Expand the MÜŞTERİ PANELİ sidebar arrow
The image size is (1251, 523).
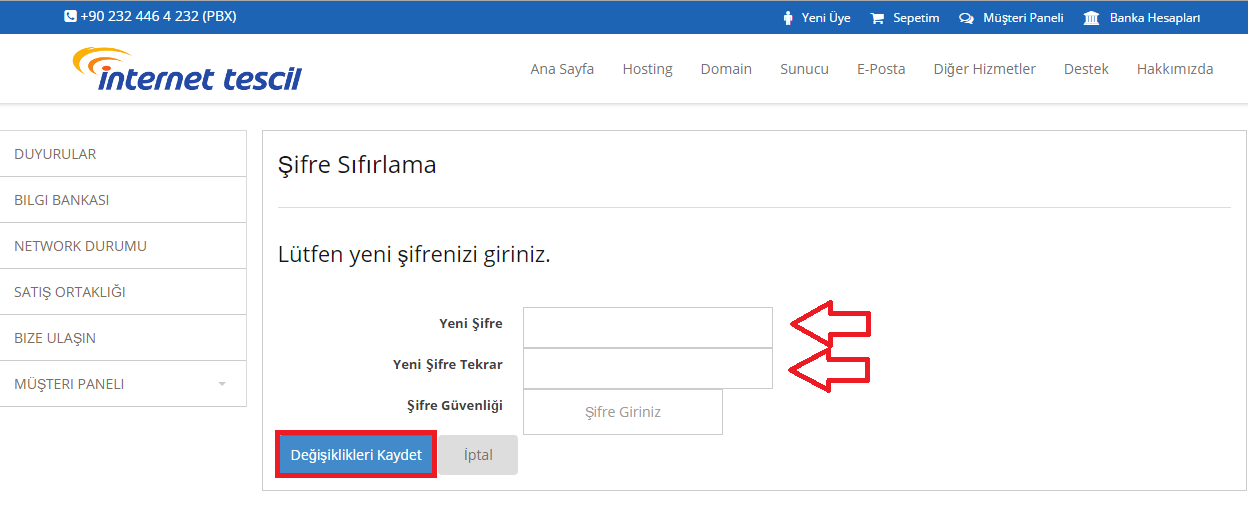[x=222, y=384]
